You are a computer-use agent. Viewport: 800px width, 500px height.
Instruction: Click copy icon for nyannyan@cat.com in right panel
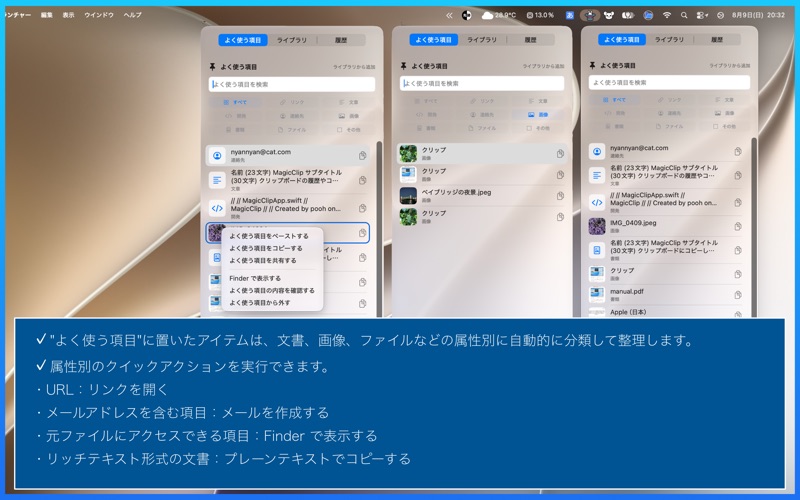738,152
